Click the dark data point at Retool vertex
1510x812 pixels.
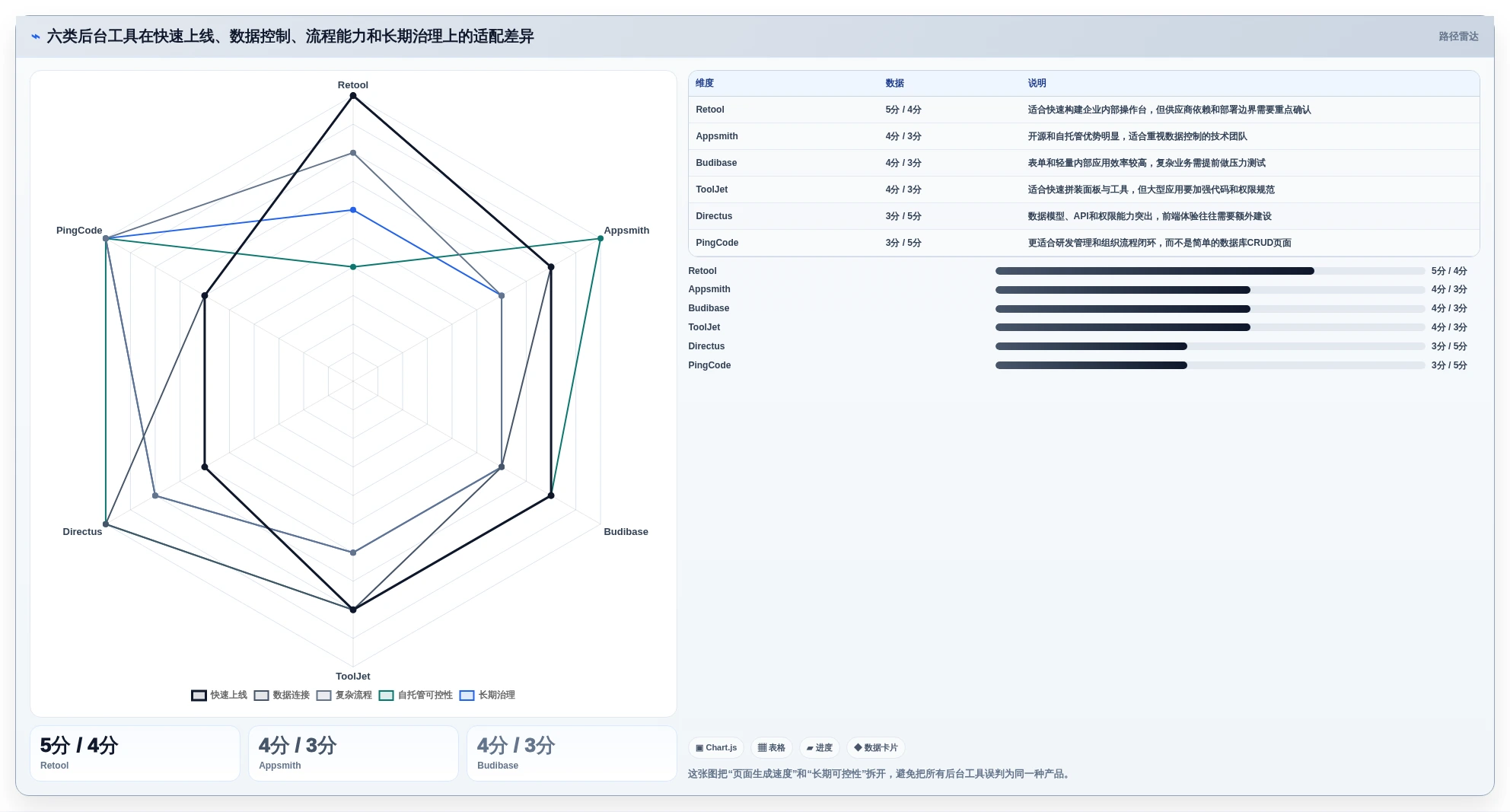353,96
